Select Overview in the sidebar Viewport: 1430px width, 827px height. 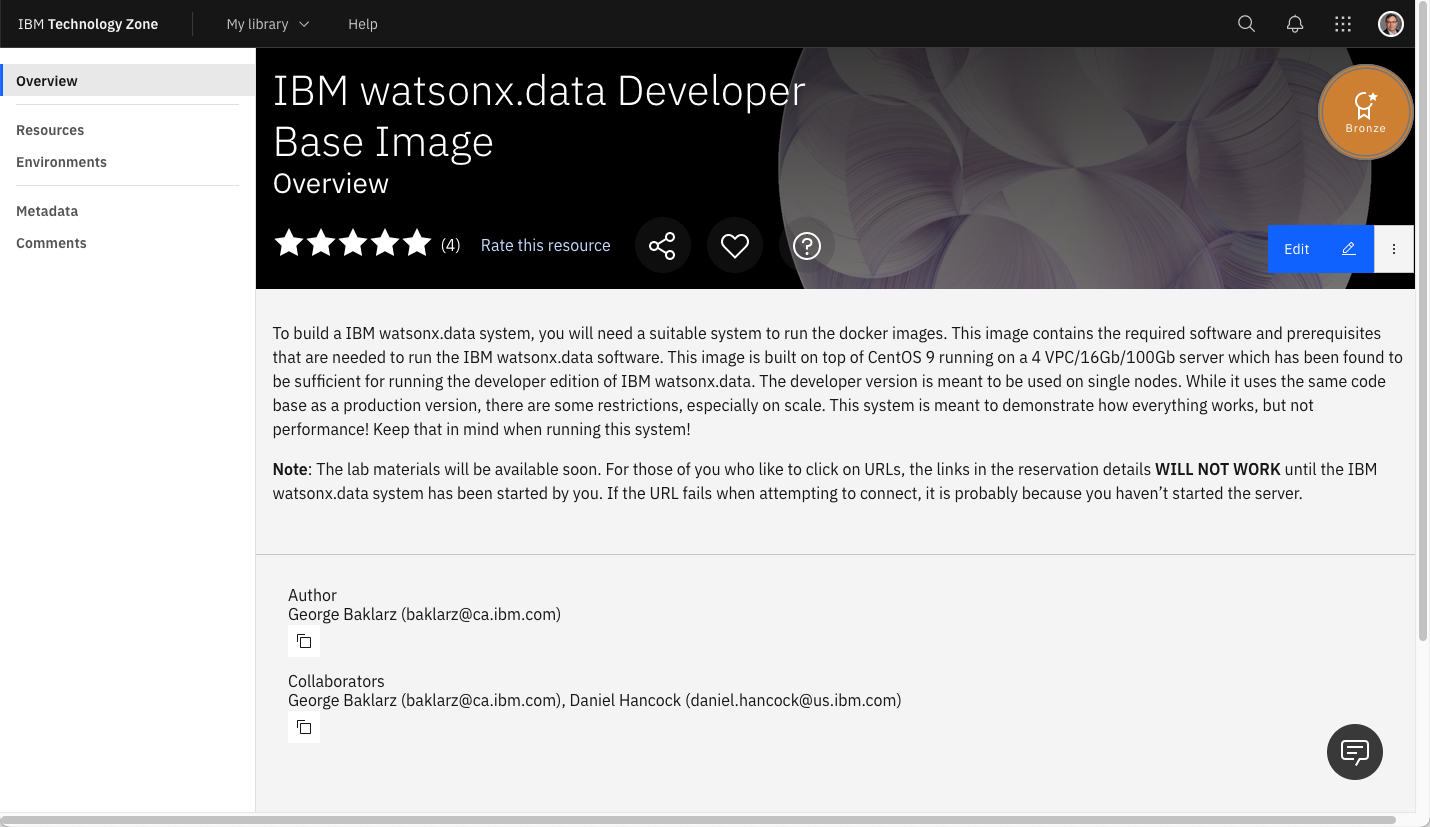[x=127, y=81]
